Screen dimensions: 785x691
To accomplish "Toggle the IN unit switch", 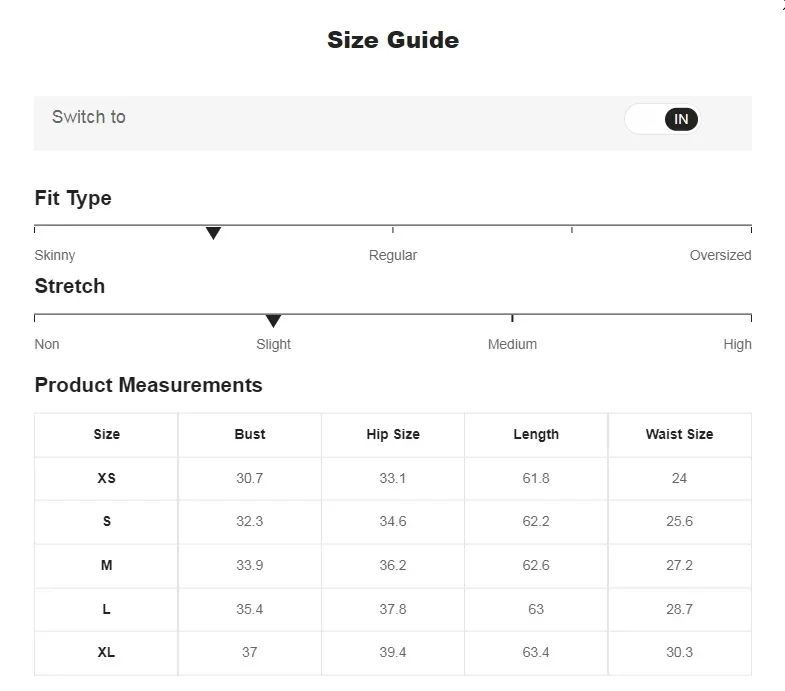I will [663, 119].
